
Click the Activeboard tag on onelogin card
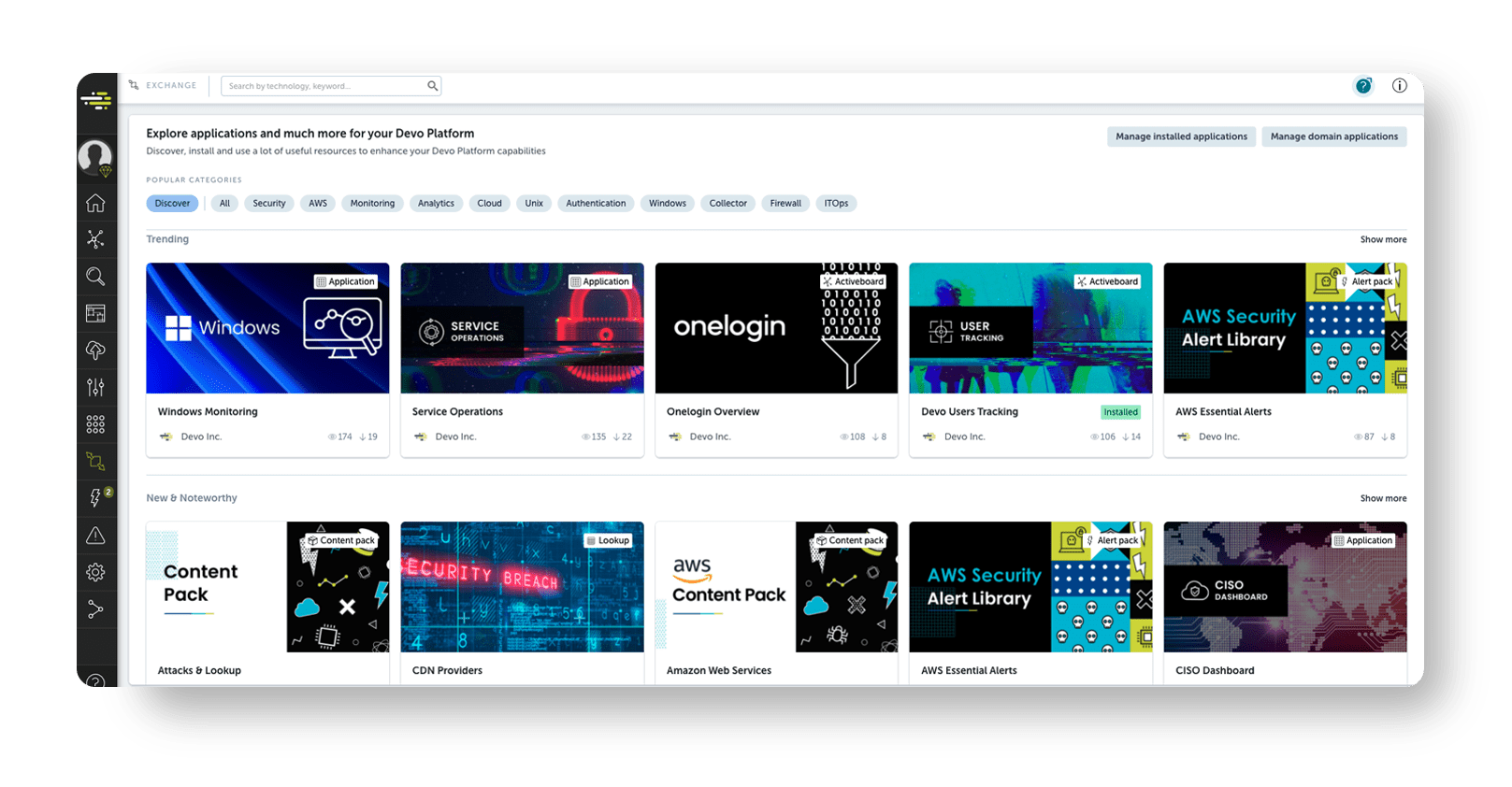853,282
